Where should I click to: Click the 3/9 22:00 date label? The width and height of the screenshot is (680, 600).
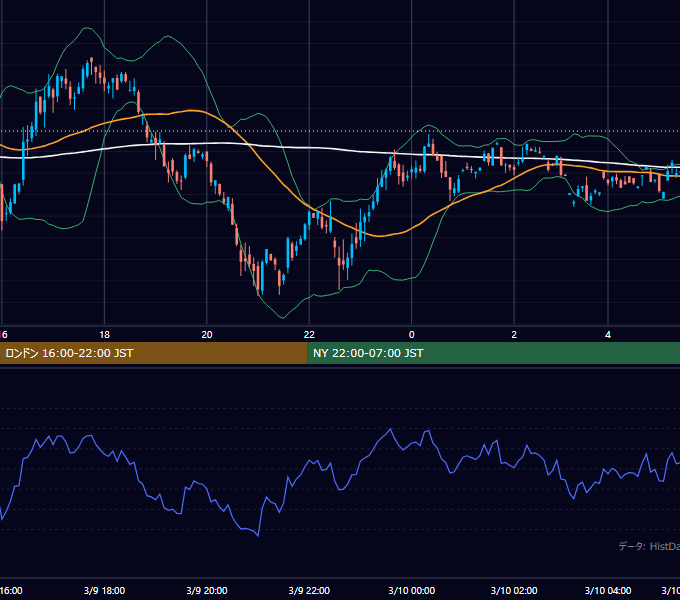pyautogui.click(x=309, y=590)
